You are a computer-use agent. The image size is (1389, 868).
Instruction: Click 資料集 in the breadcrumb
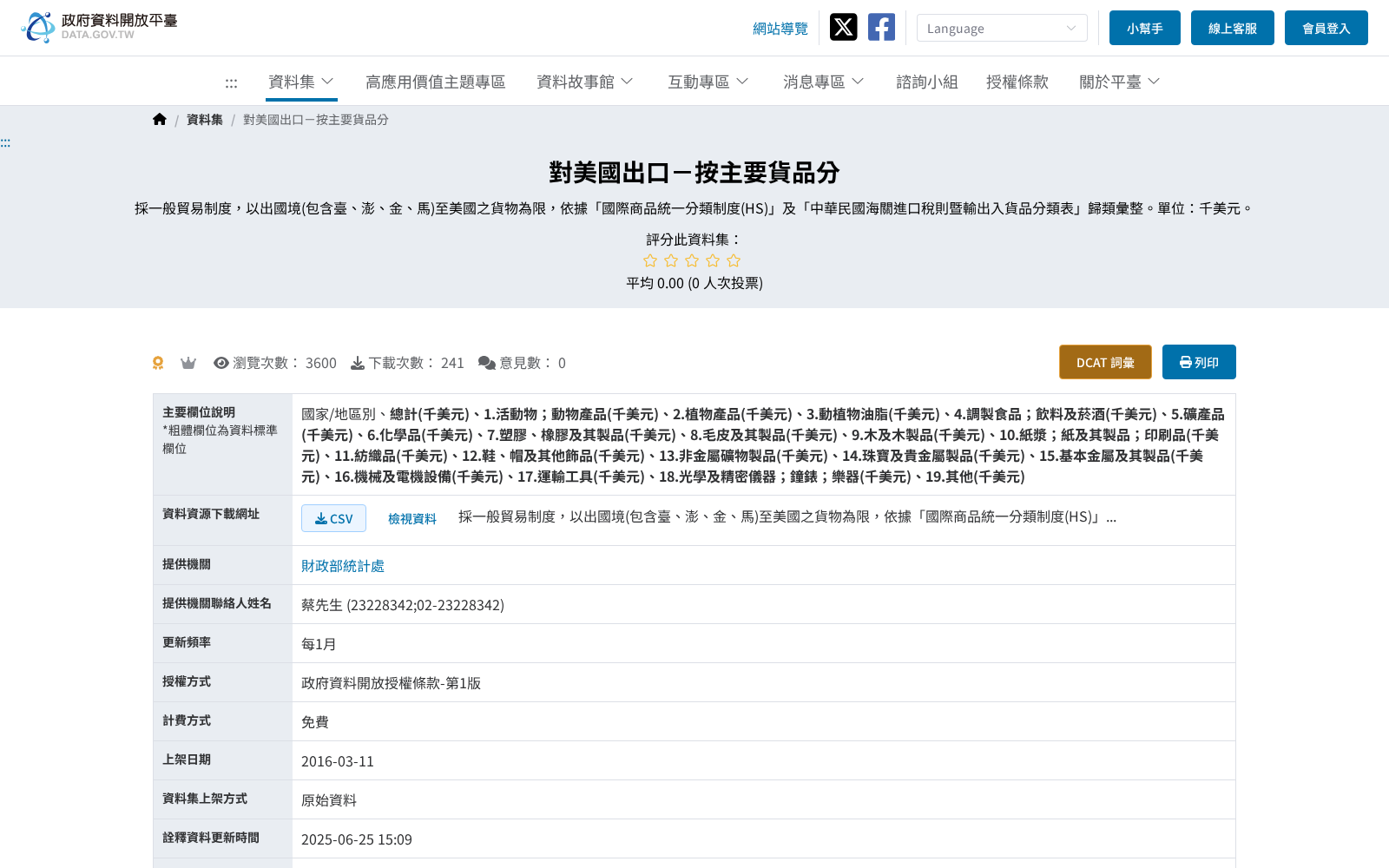point(205,120)
